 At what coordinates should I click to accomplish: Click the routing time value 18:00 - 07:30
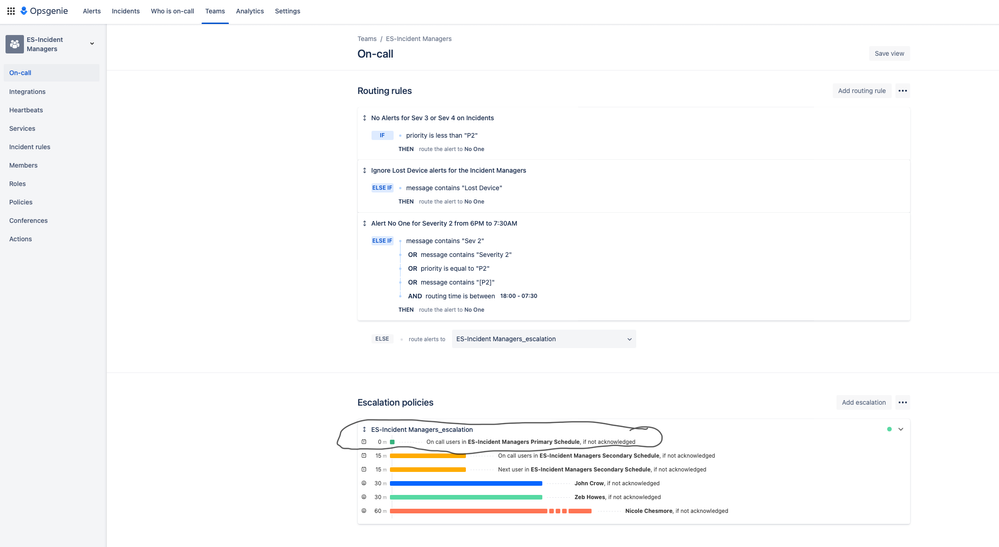coord(519,296)
